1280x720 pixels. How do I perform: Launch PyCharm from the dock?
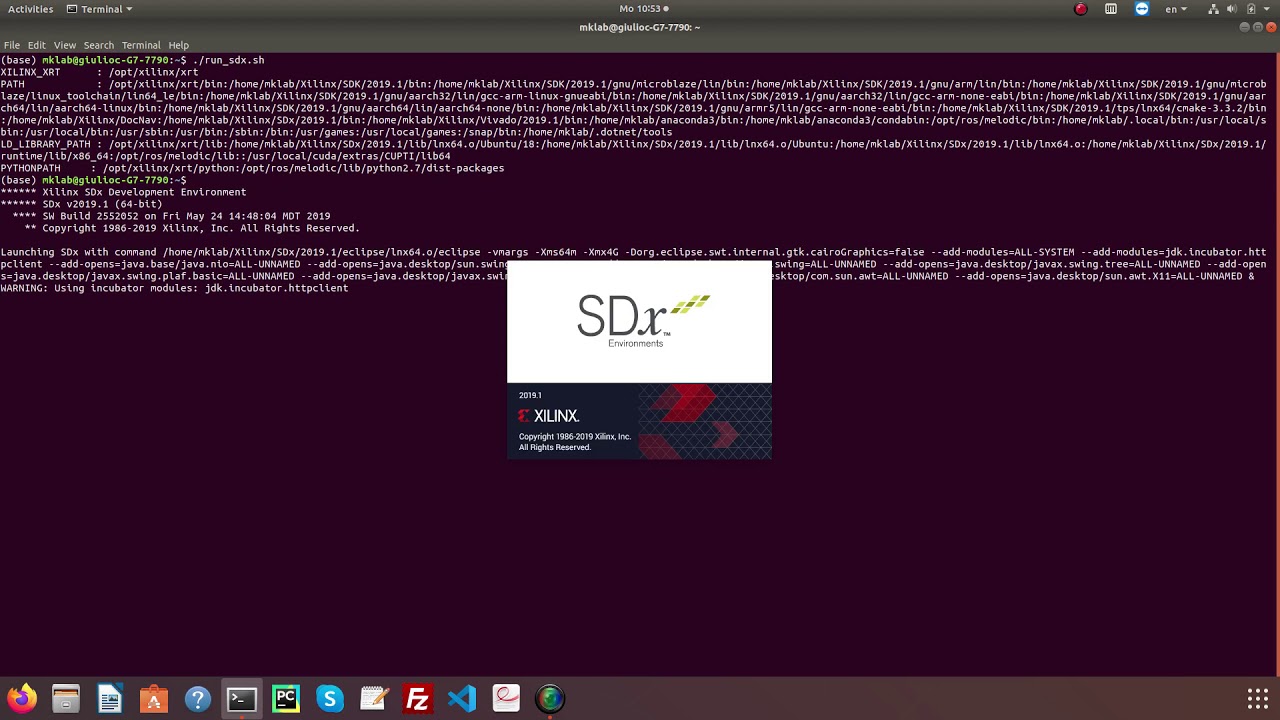pos(286,699)
